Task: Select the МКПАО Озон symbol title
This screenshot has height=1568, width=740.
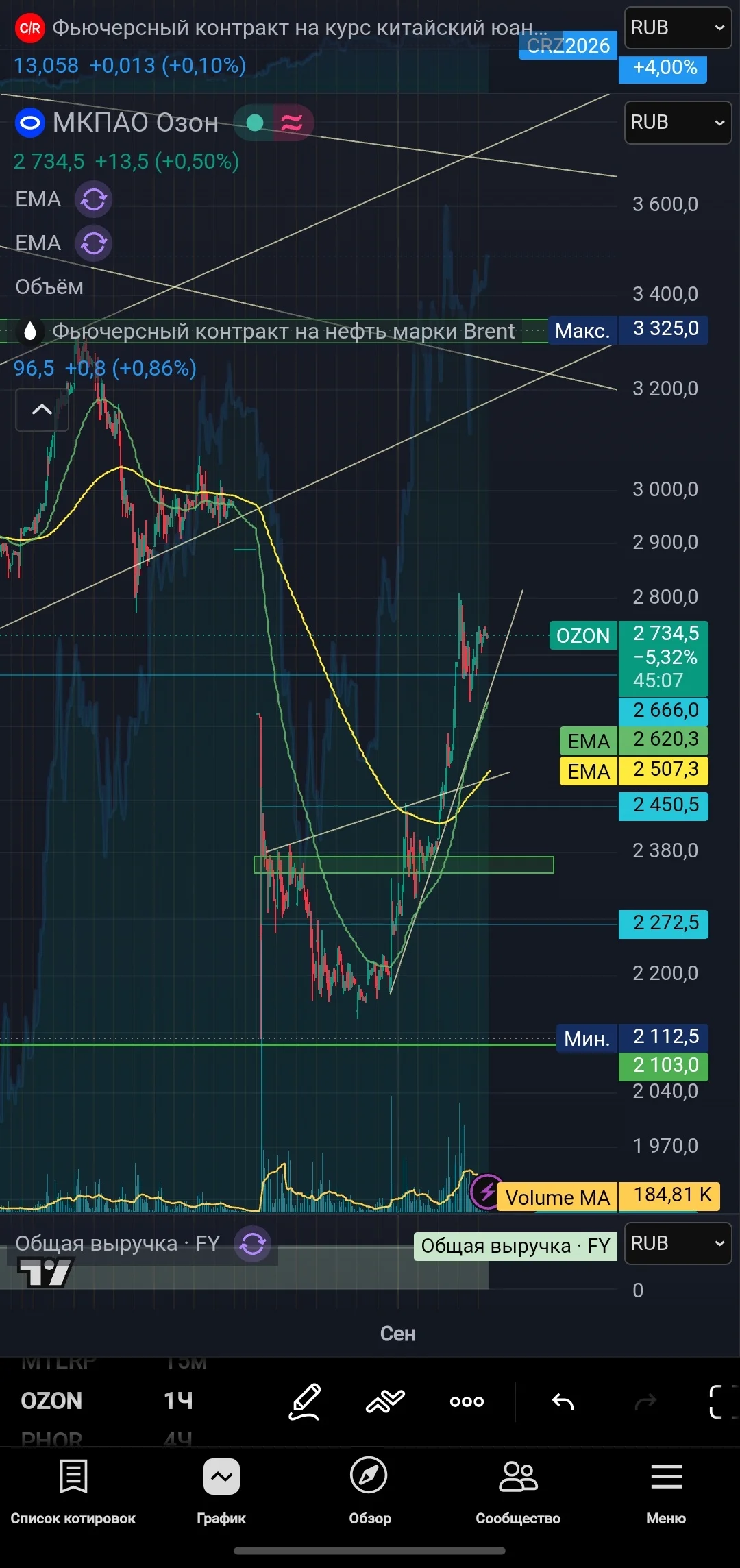Action: (x=136, y=123)
